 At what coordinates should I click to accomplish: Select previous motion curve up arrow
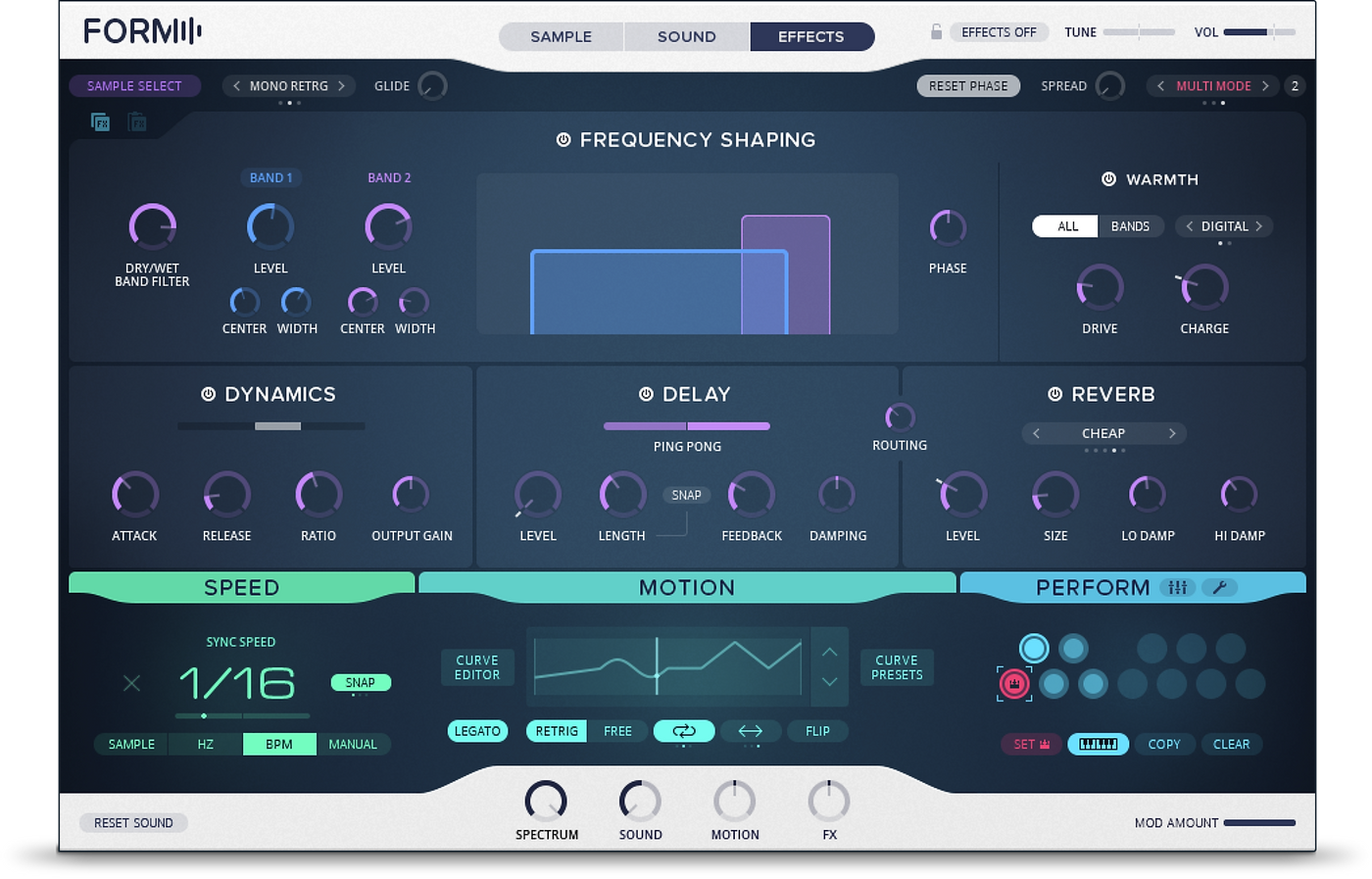[x=829, y=652]
